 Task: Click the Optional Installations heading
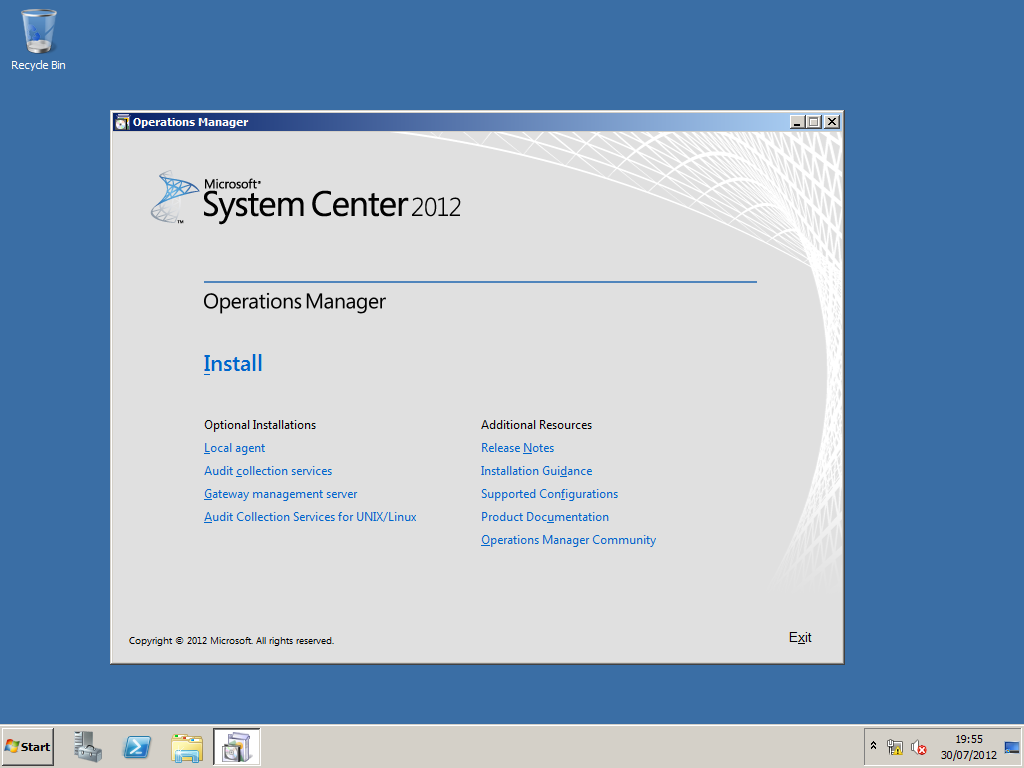(x=260, y=425)
